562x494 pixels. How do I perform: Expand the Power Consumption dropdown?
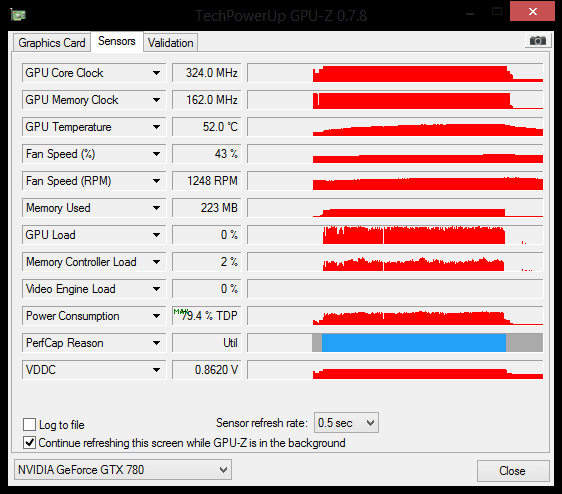(x=156, y=316)
